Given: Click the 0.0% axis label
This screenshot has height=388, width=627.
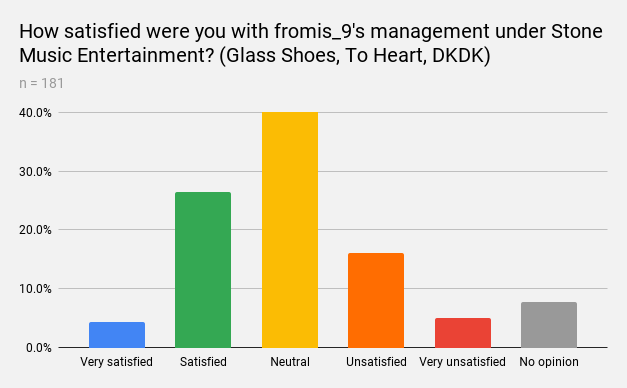Looking at the screenshot, I should point(38,348).
